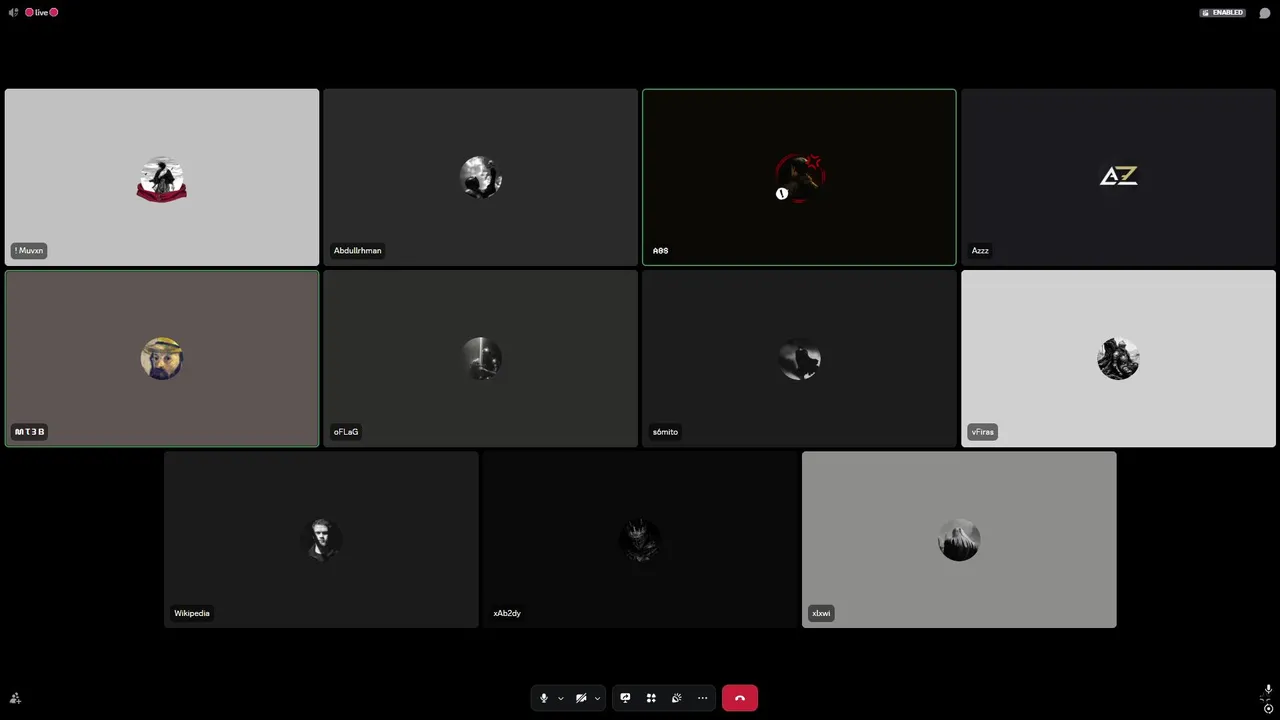
Task: Click Abdullrhman's avatar
Action: (480, 177)
